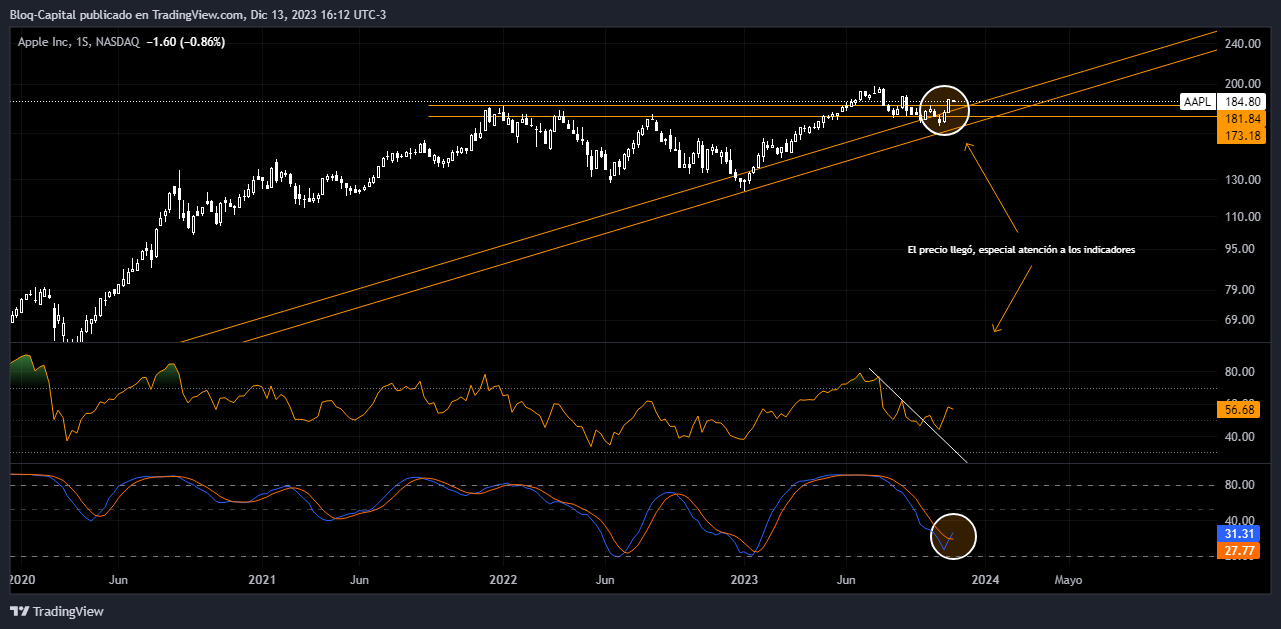
Task: Click the 2020 label on time axis
Action: tap(20, 580)
